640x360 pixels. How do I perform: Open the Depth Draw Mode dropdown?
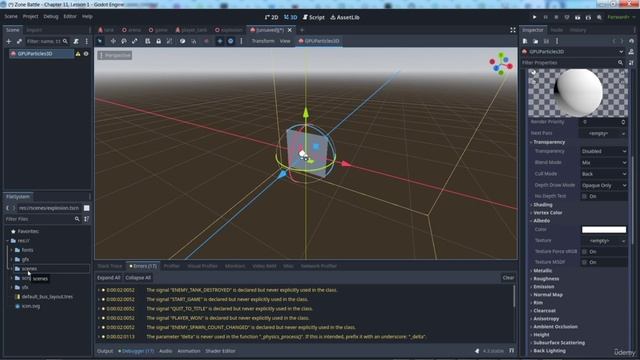[604, 185]
